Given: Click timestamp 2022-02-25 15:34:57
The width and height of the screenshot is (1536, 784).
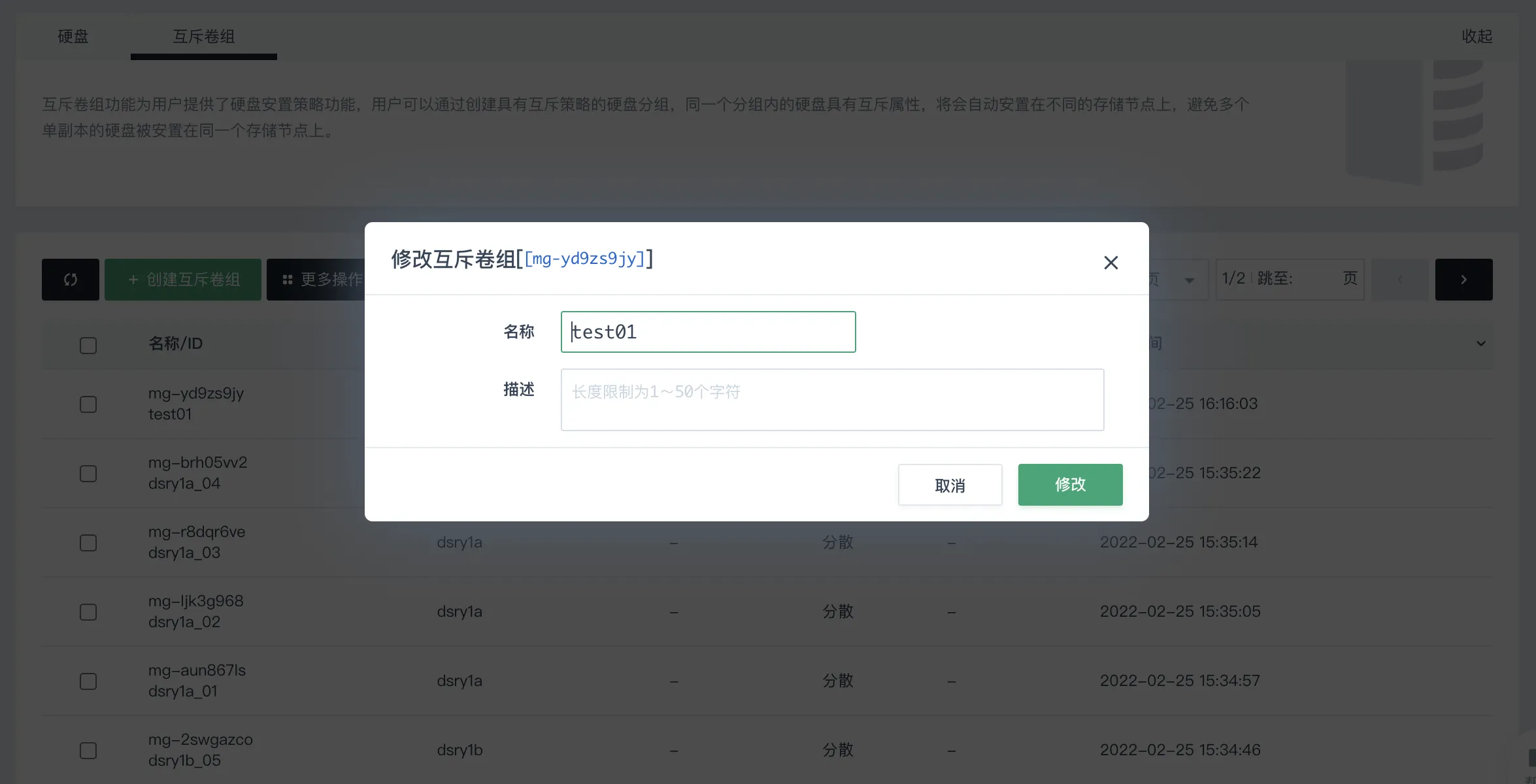Looking at the screenshot, I should click(1179, 681).
